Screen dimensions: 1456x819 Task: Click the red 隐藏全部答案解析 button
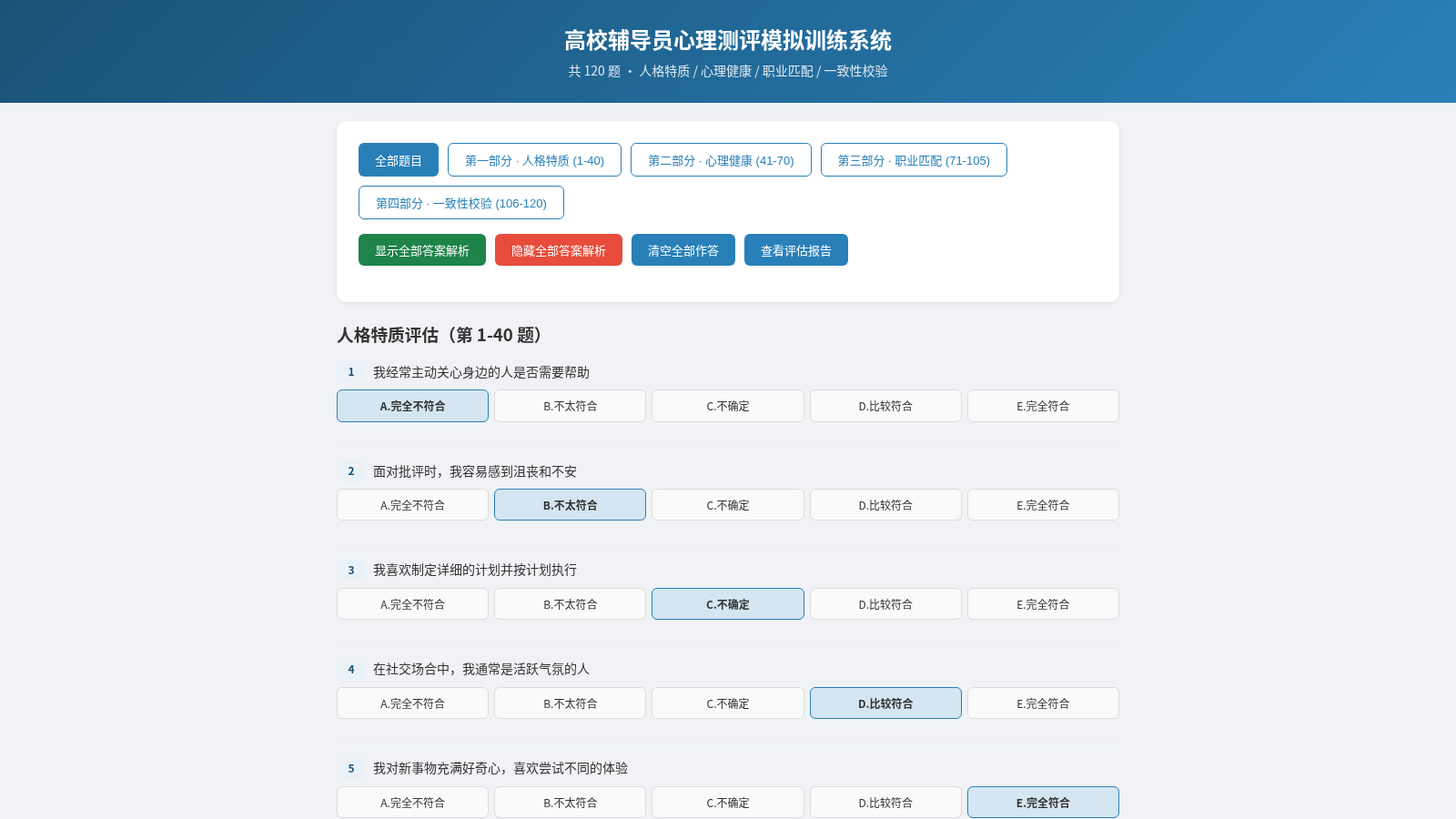point(559,250)
